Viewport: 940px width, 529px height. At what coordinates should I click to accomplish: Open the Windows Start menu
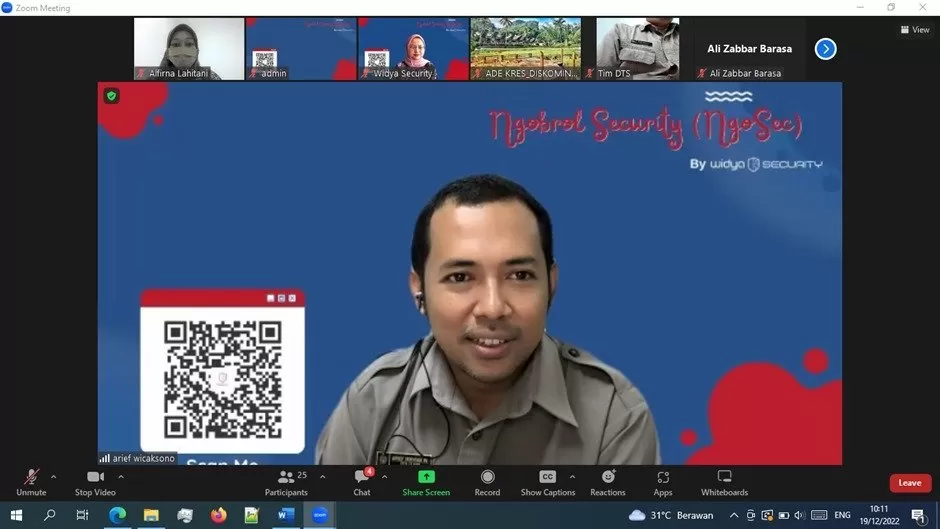16,515
